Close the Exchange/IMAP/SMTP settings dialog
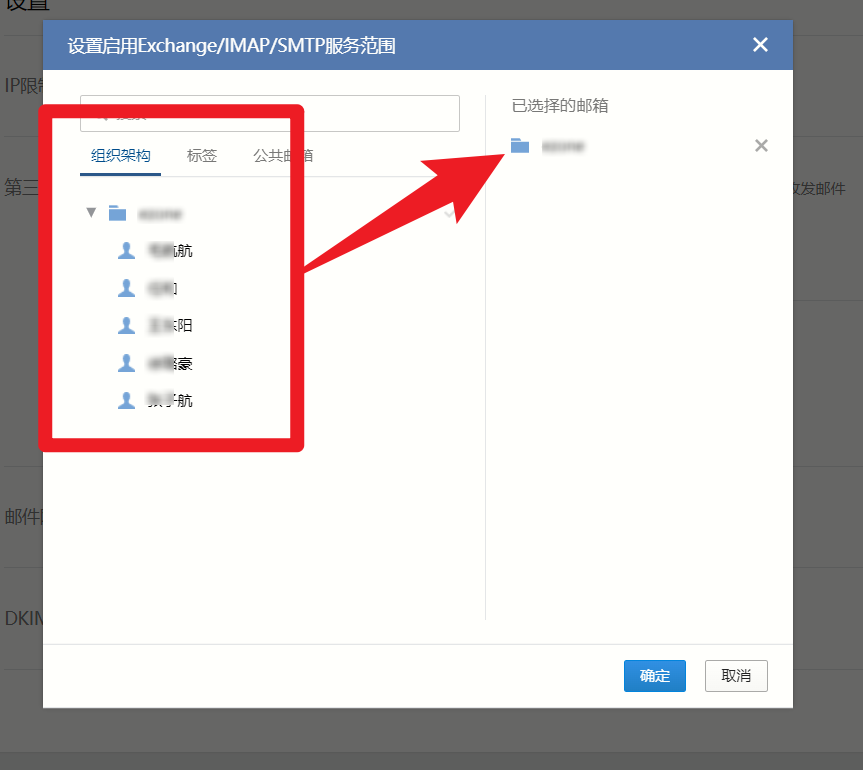 point(760,45)
